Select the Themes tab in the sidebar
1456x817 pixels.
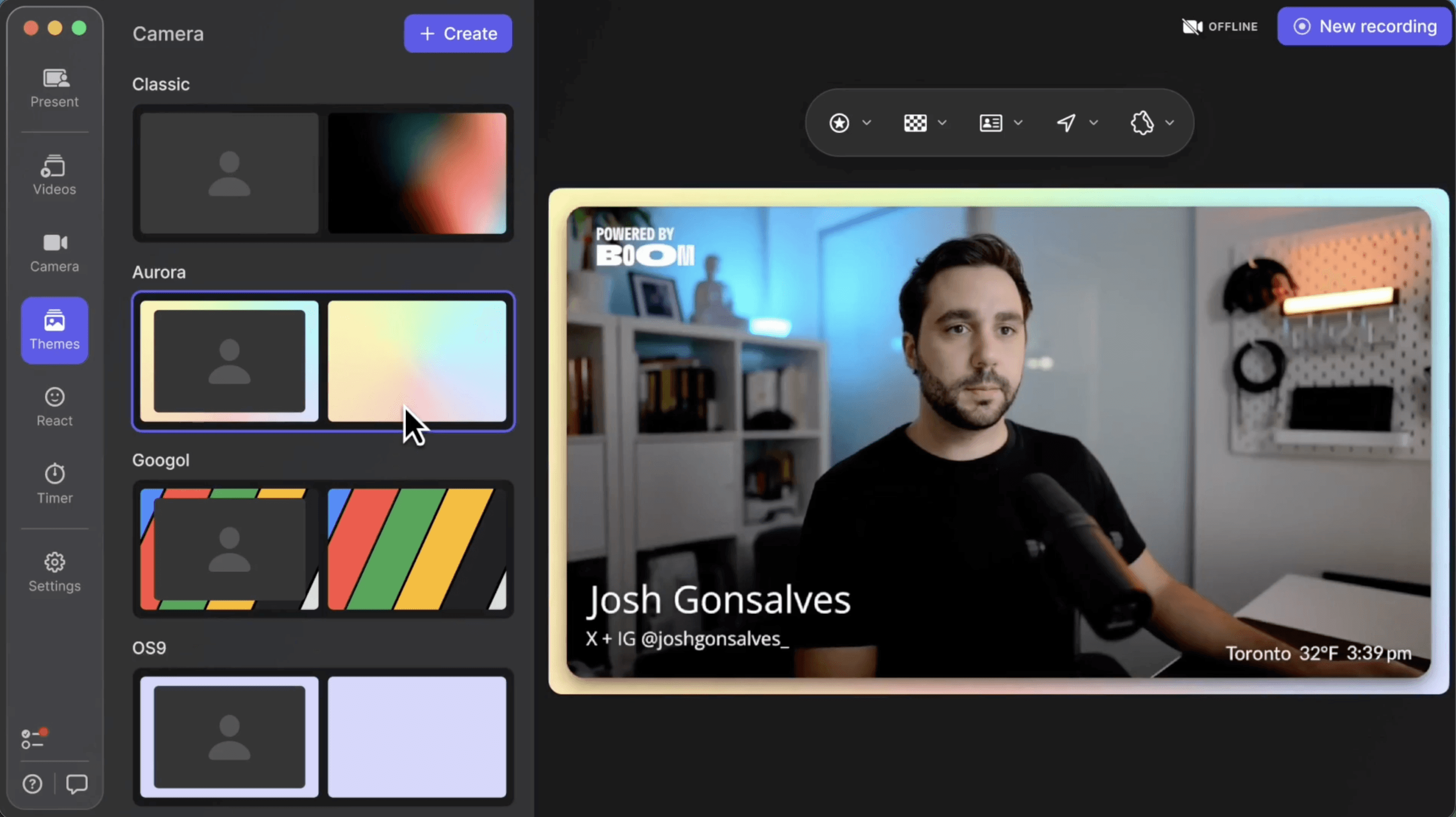(54, 330)
